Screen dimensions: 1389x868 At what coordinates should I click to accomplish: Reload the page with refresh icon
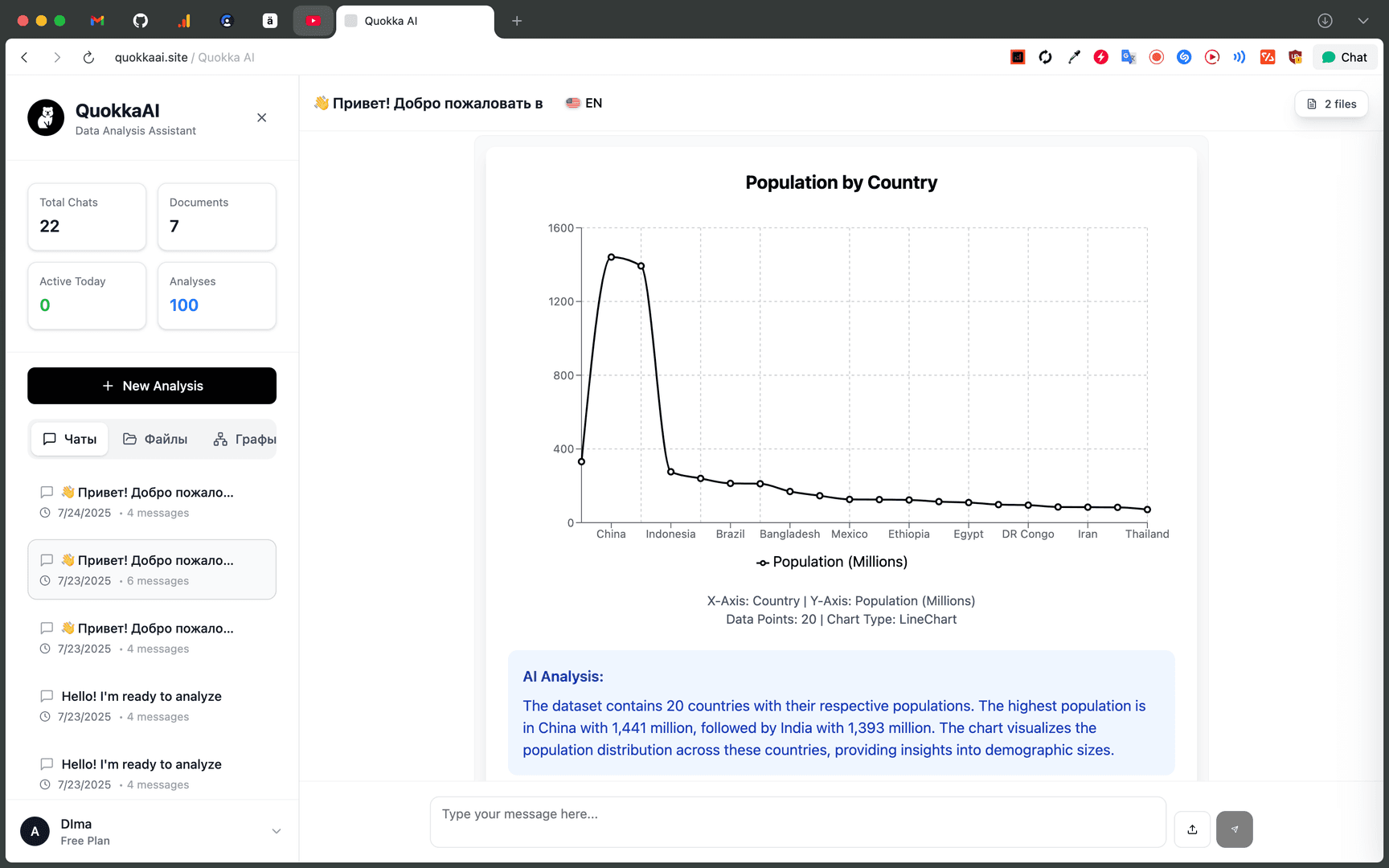click(x=88, y=57)
